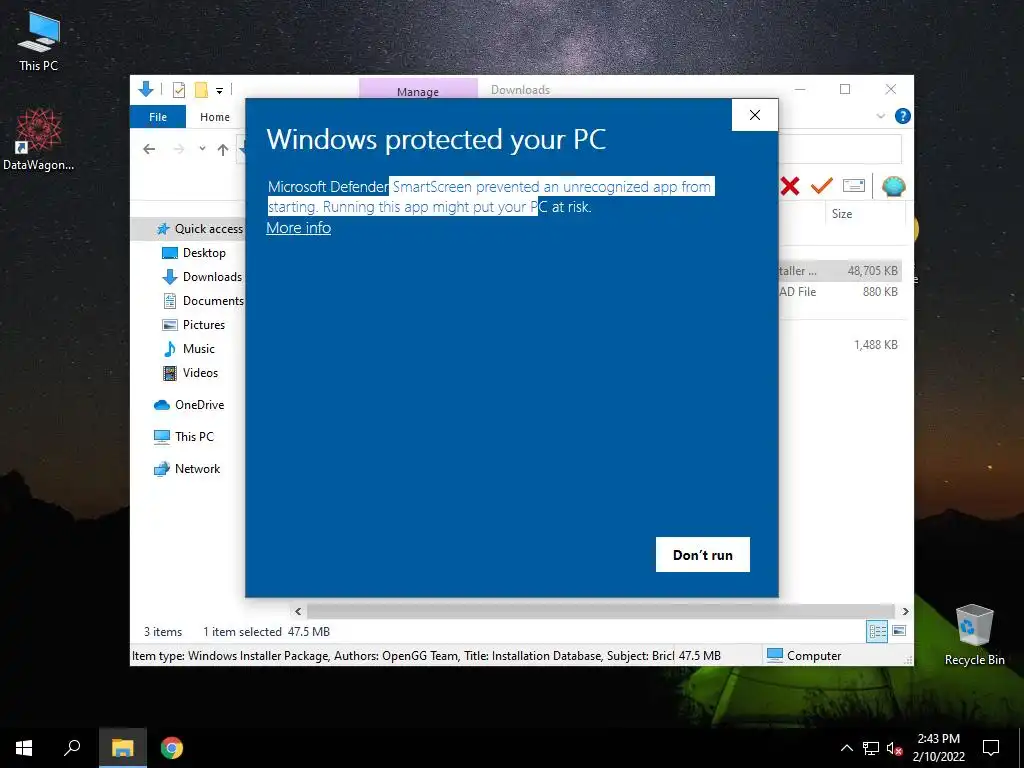Go up one folder with up arrow
The height and width of the screenshot is (768, 1024).
(223, 150)
